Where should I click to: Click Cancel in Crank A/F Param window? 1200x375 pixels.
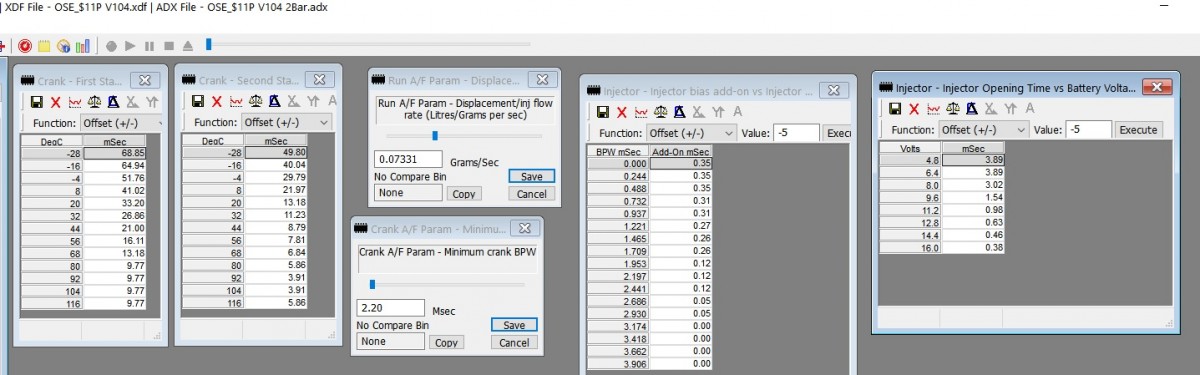[514, 342]
